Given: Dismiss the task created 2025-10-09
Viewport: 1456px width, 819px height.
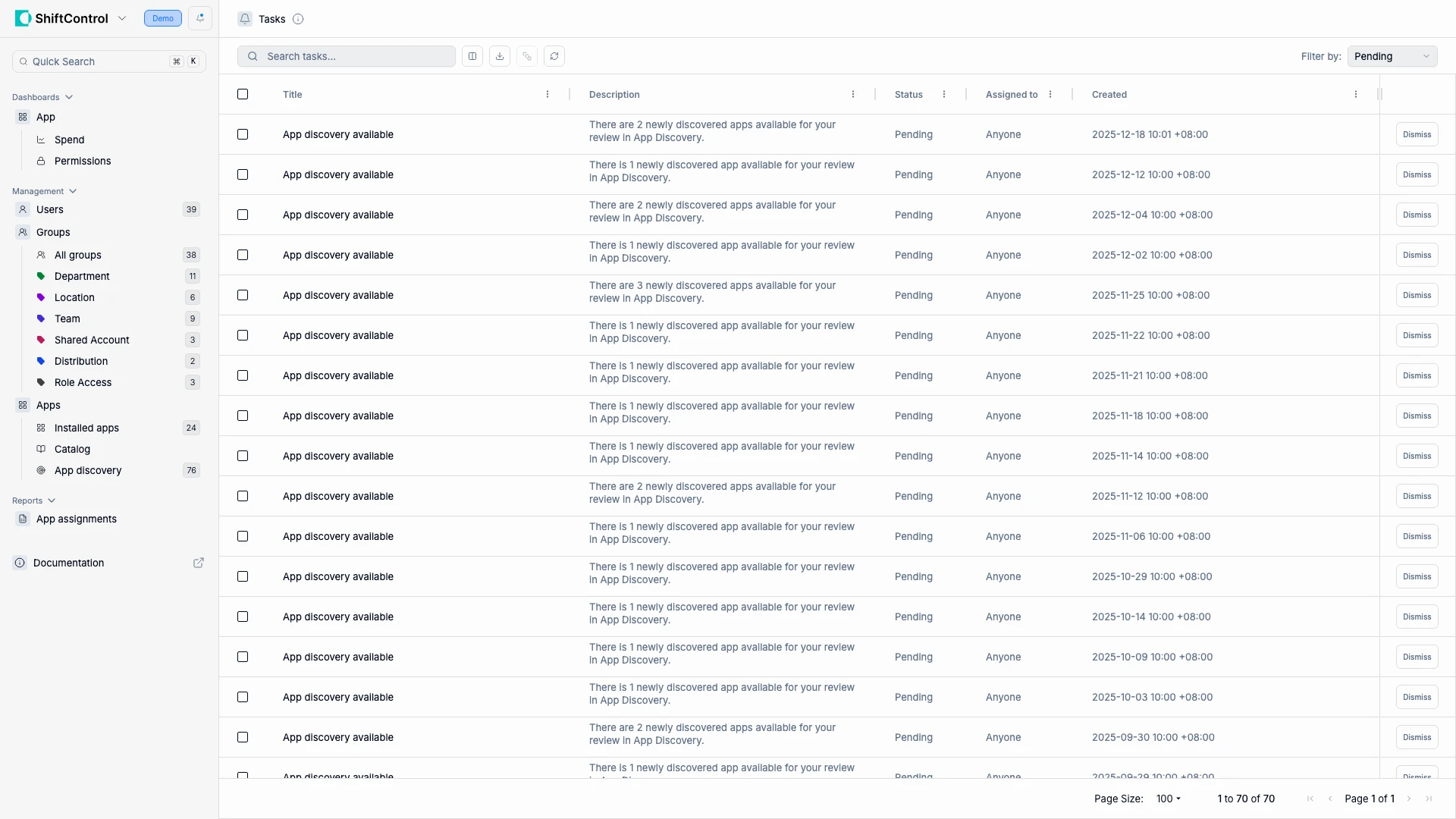Looking at the screenshot, I should [x=1417, y=657].
